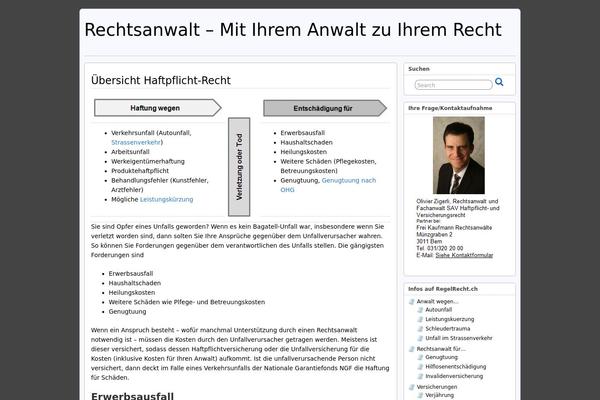Open Leistungskuerzung sidebar page

(450, 319)
